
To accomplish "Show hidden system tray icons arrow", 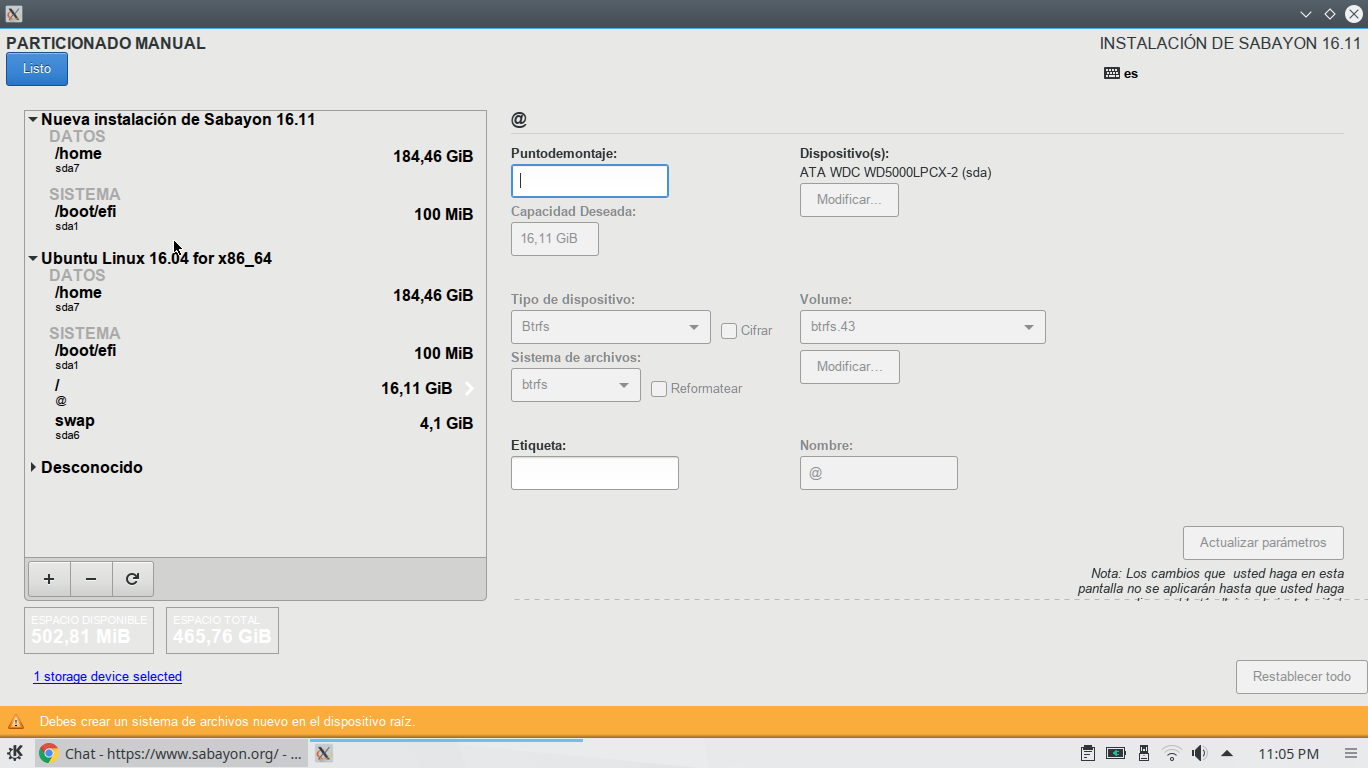I will pos(1227,753).
